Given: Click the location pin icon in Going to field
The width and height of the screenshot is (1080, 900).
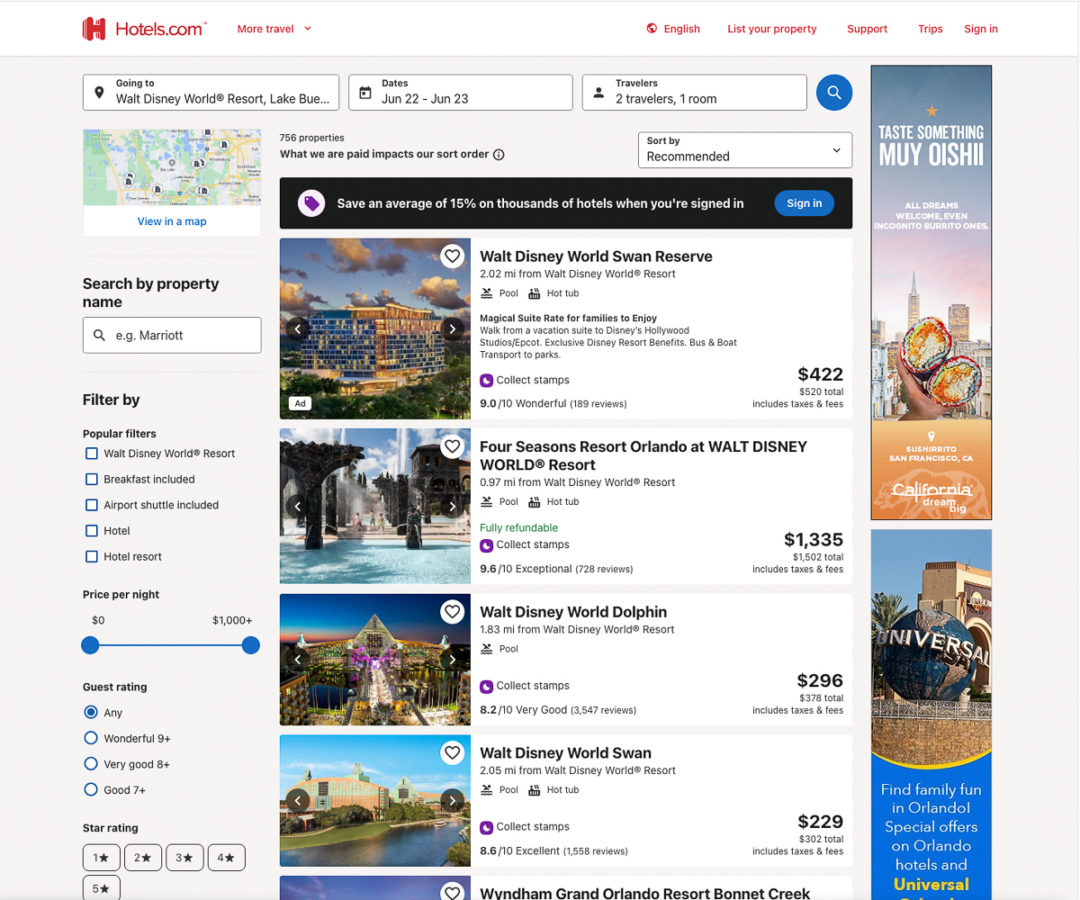Looking at the screenshot, I should tap(99, 92).
